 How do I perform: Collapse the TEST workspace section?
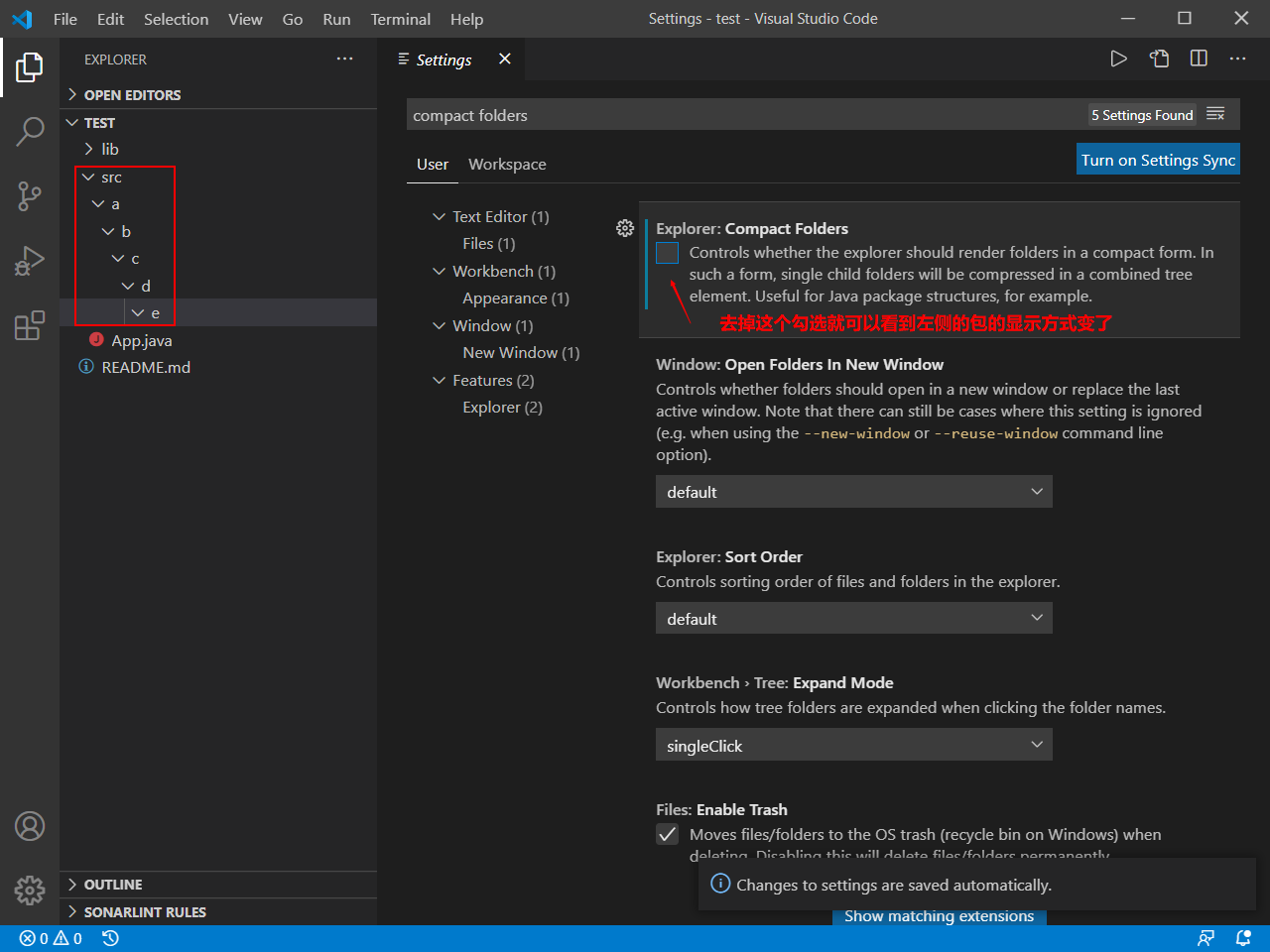218,123
